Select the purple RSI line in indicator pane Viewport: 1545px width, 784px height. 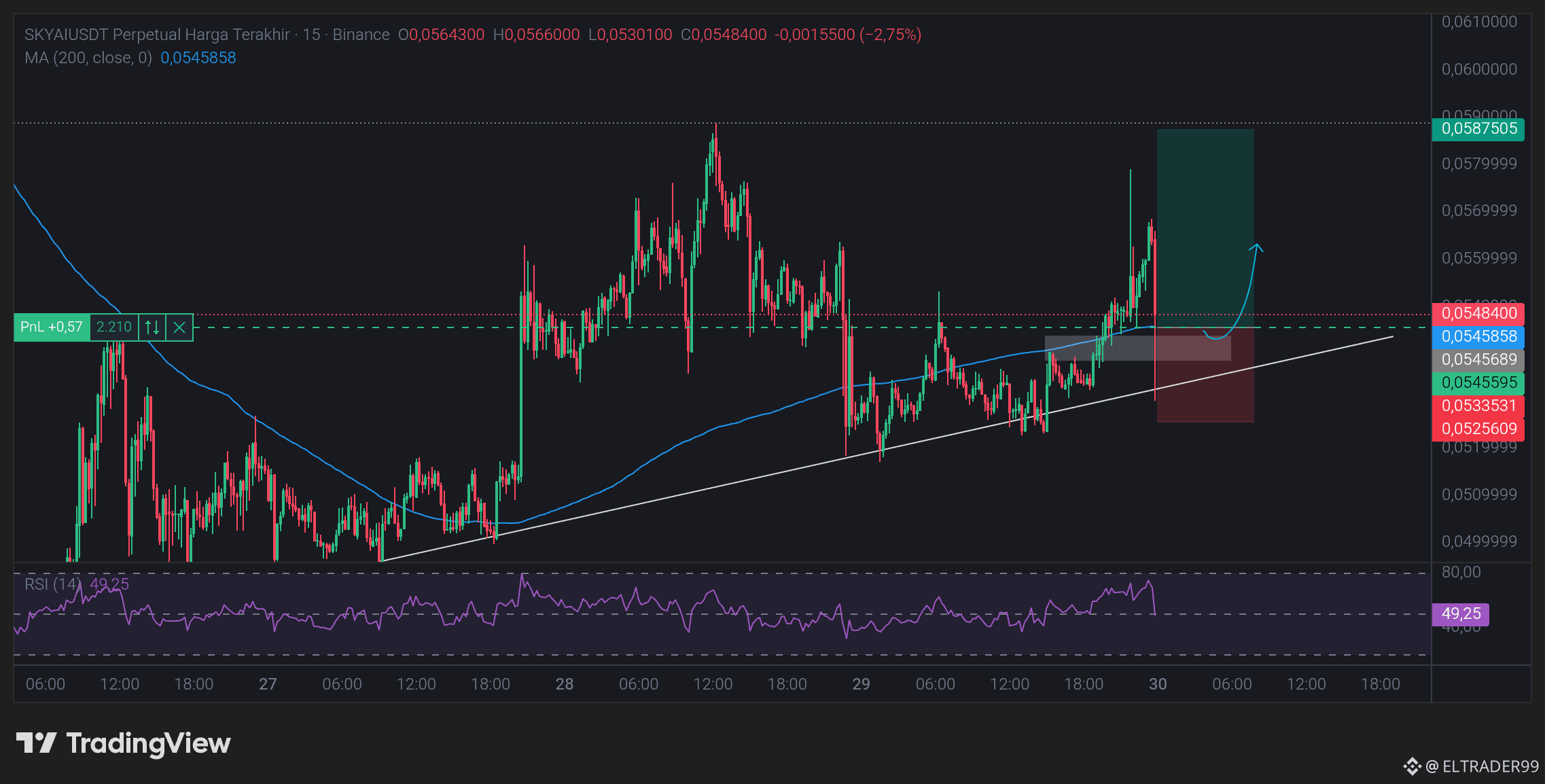click(584, 605)
